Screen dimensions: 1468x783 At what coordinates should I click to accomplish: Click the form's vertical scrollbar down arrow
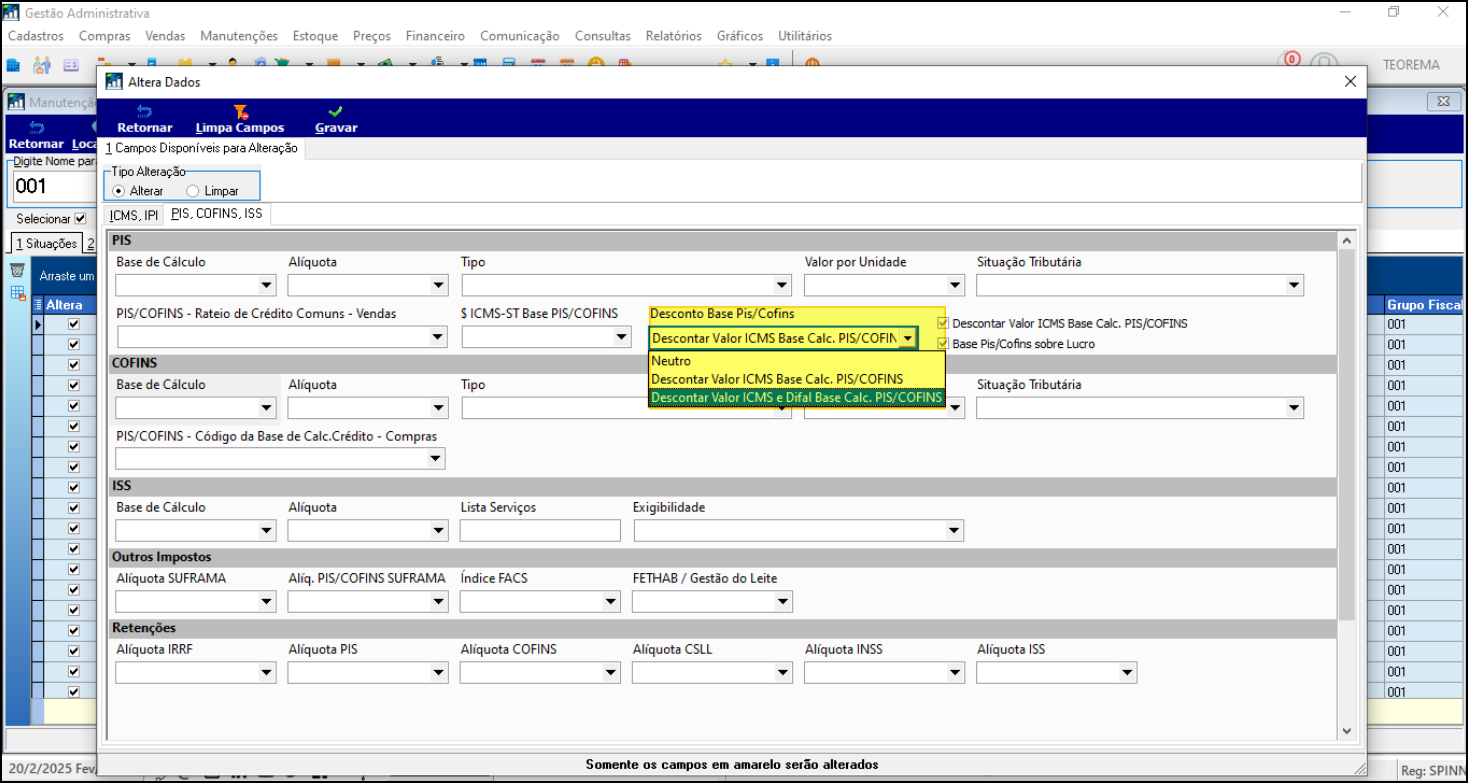1346,731
